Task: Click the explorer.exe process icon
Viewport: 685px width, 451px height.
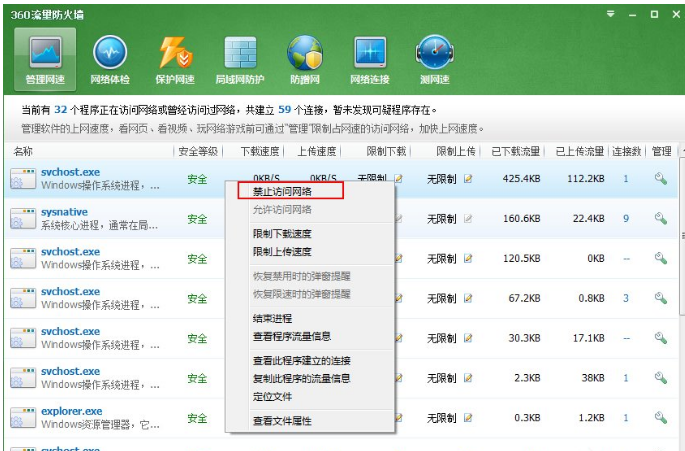Action: [23, 418]
